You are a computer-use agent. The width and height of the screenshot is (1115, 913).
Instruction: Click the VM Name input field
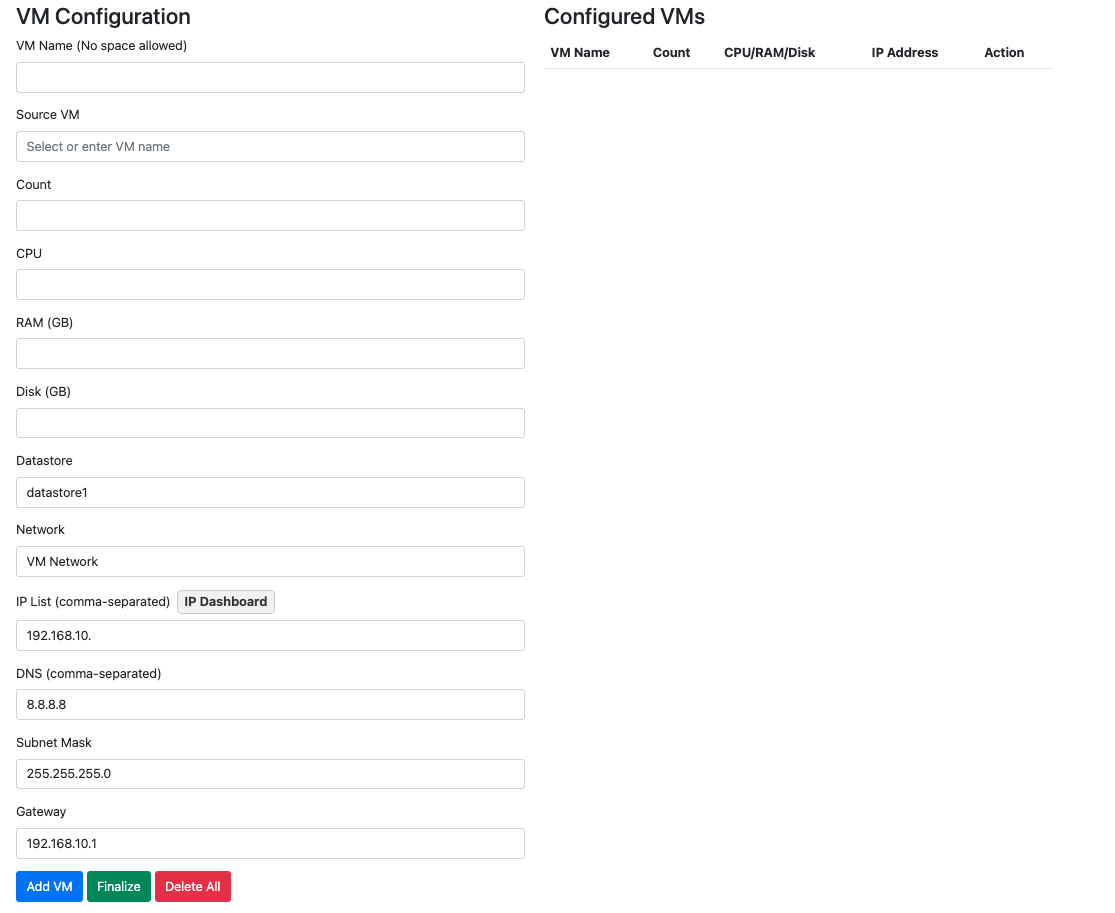tap(270, 78)
